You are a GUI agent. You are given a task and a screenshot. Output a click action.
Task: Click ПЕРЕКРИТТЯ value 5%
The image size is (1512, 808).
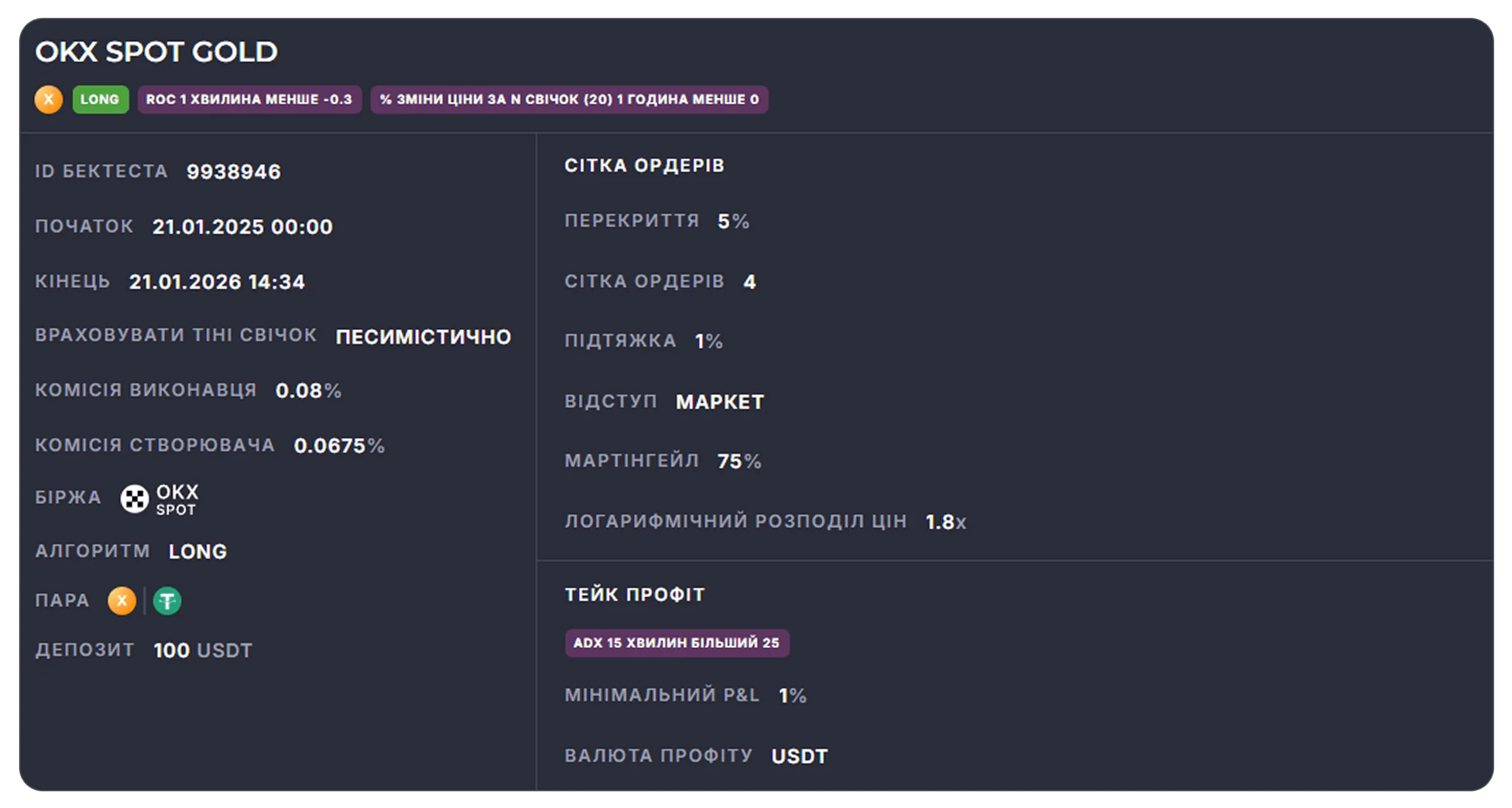[734, 221]
